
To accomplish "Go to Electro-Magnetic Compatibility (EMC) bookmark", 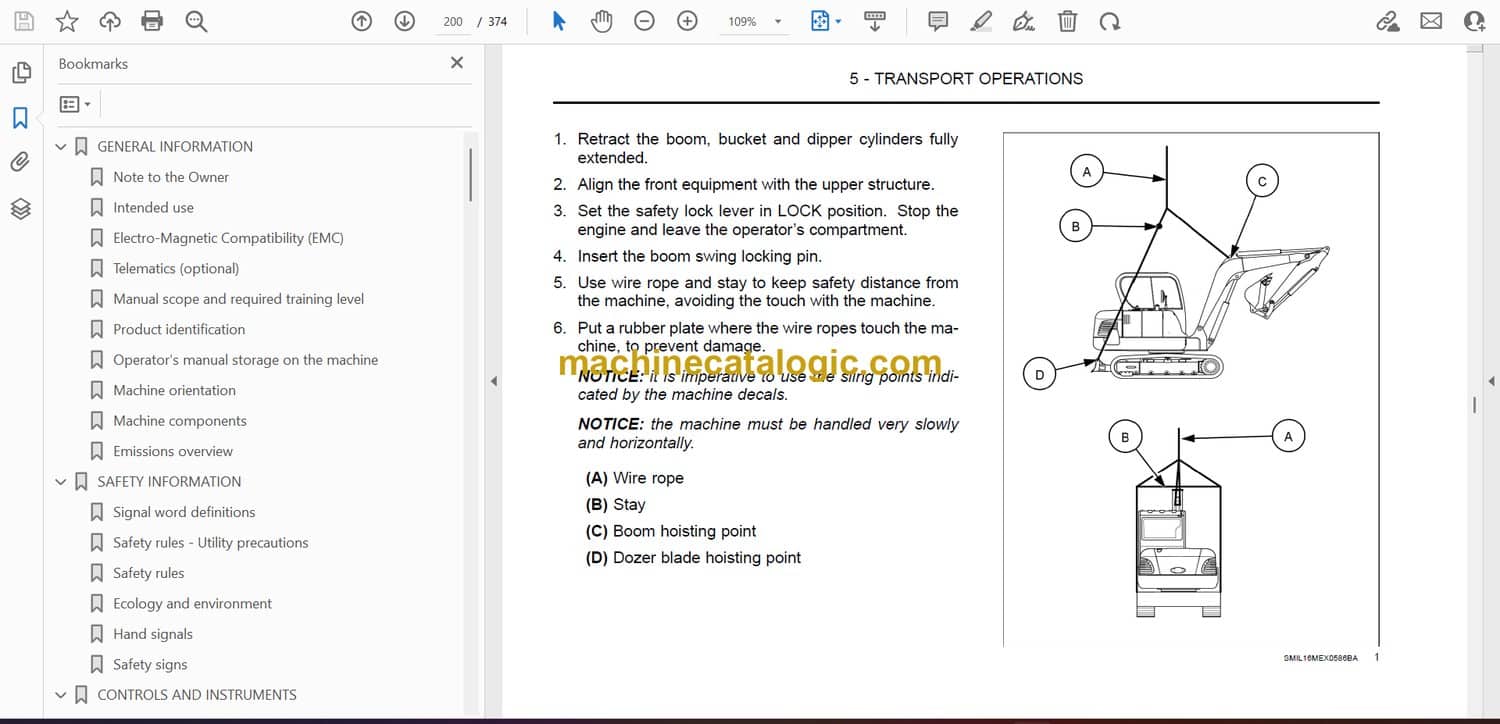I will (x=228, y=238).
